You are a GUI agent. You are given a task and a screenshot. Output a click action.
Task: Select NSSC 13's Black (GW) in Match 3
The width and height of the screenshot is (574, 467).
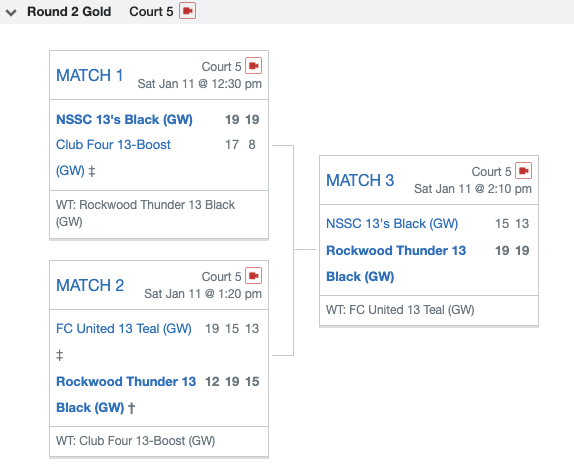click(392, 224)
